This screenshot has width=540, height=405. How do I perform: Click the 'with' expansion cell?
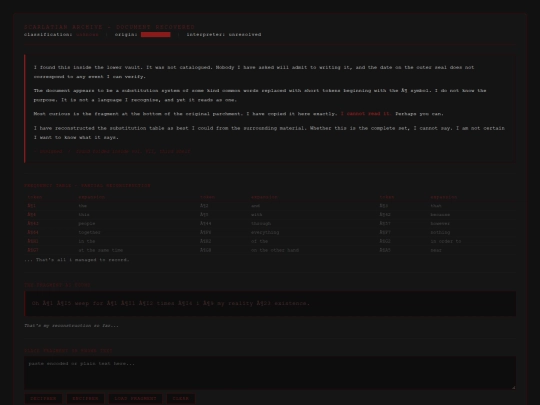257,215
